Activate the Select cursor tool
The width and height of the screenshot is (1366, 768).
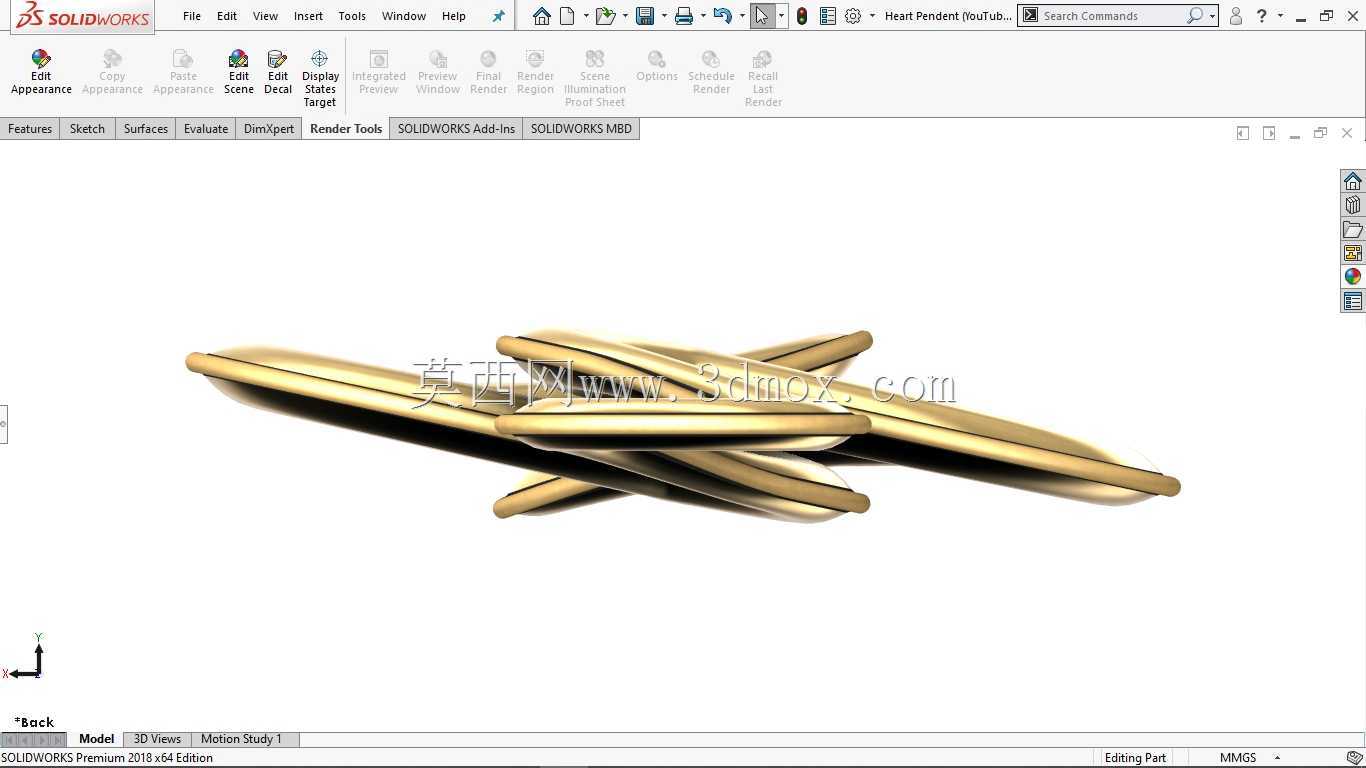(x=762, y=16)
